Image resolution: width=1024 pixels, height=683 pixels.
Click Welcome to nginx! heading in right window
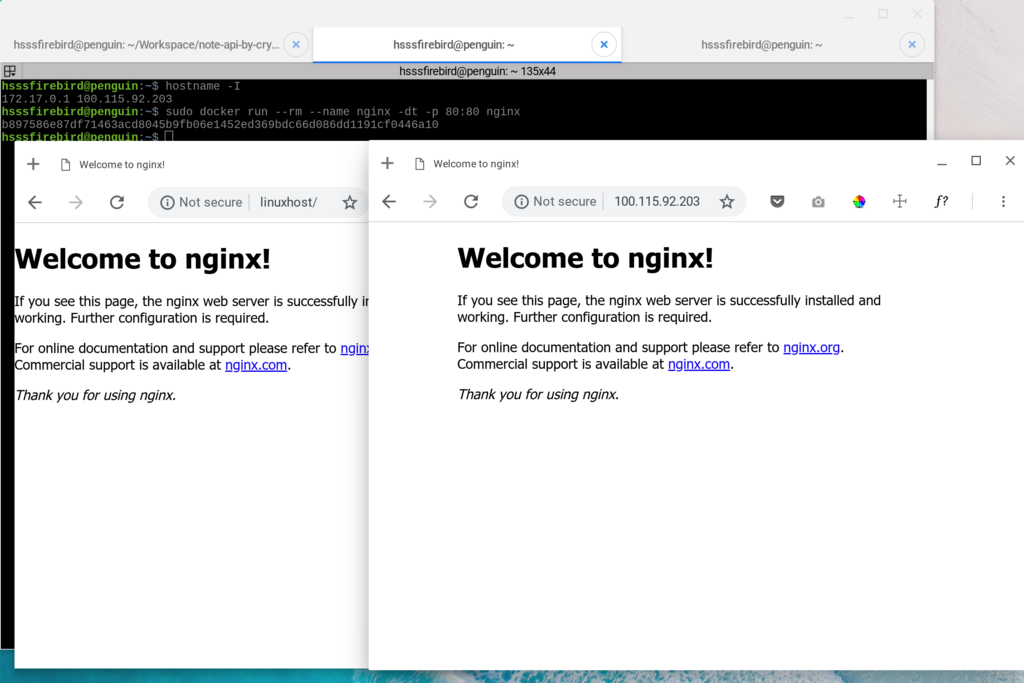585,258
